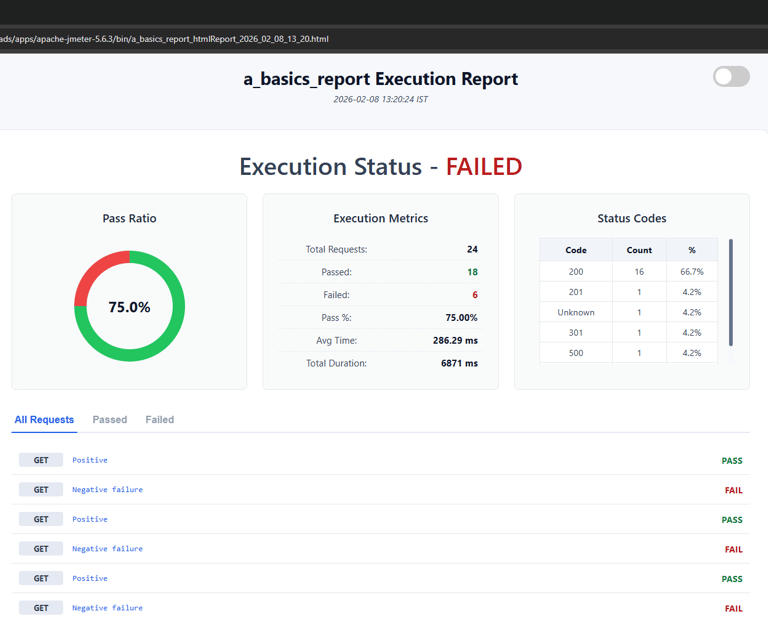Image resolution: width=768 pixels, height=619 pixels.
Task: Click the Code column header
Action: click(576, 250)
